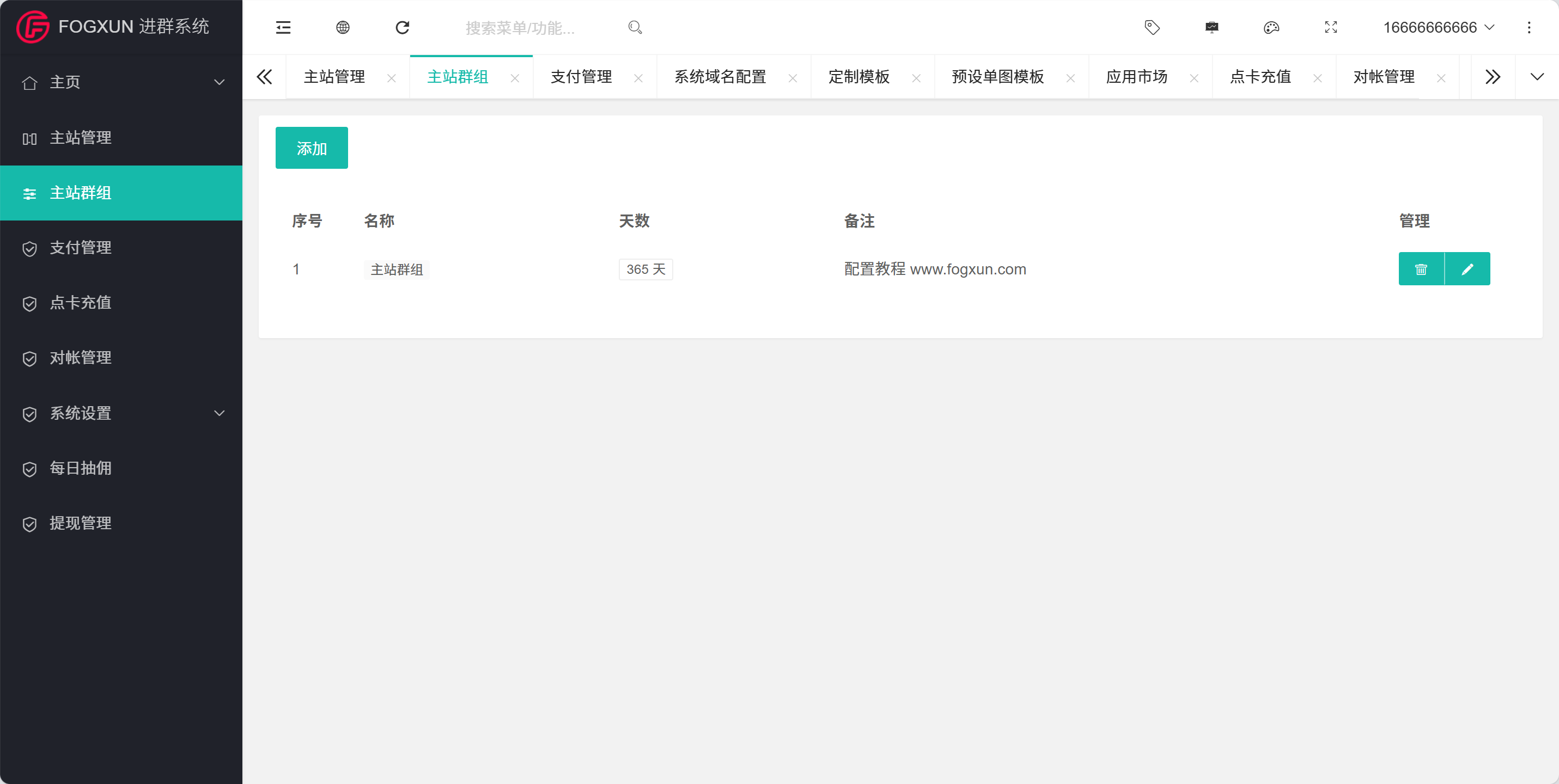Open the tab operations dropdown arrow
This screenshot has width=1559, height=784.
(1537, 77)
